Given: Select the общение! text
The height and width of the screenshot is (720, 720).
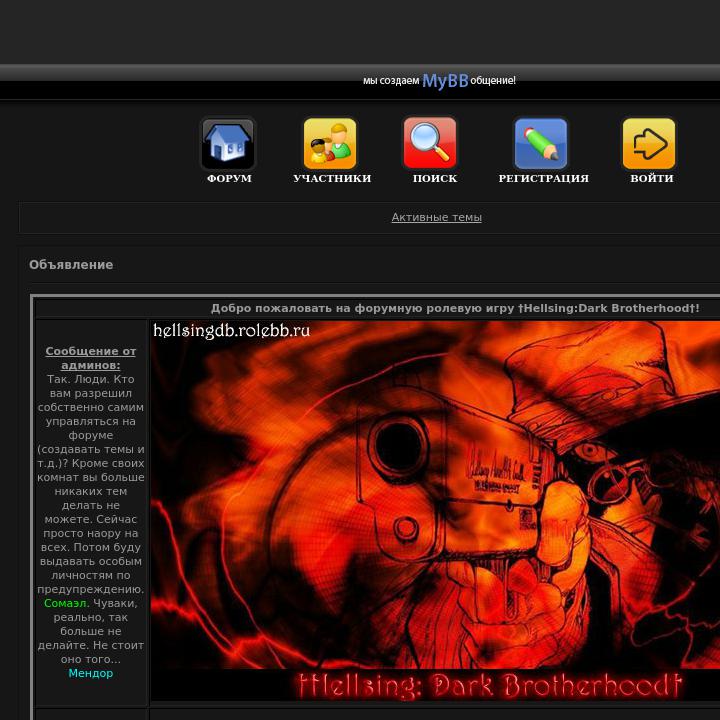Looking at the screenshot, I should (x=493, y=81).
